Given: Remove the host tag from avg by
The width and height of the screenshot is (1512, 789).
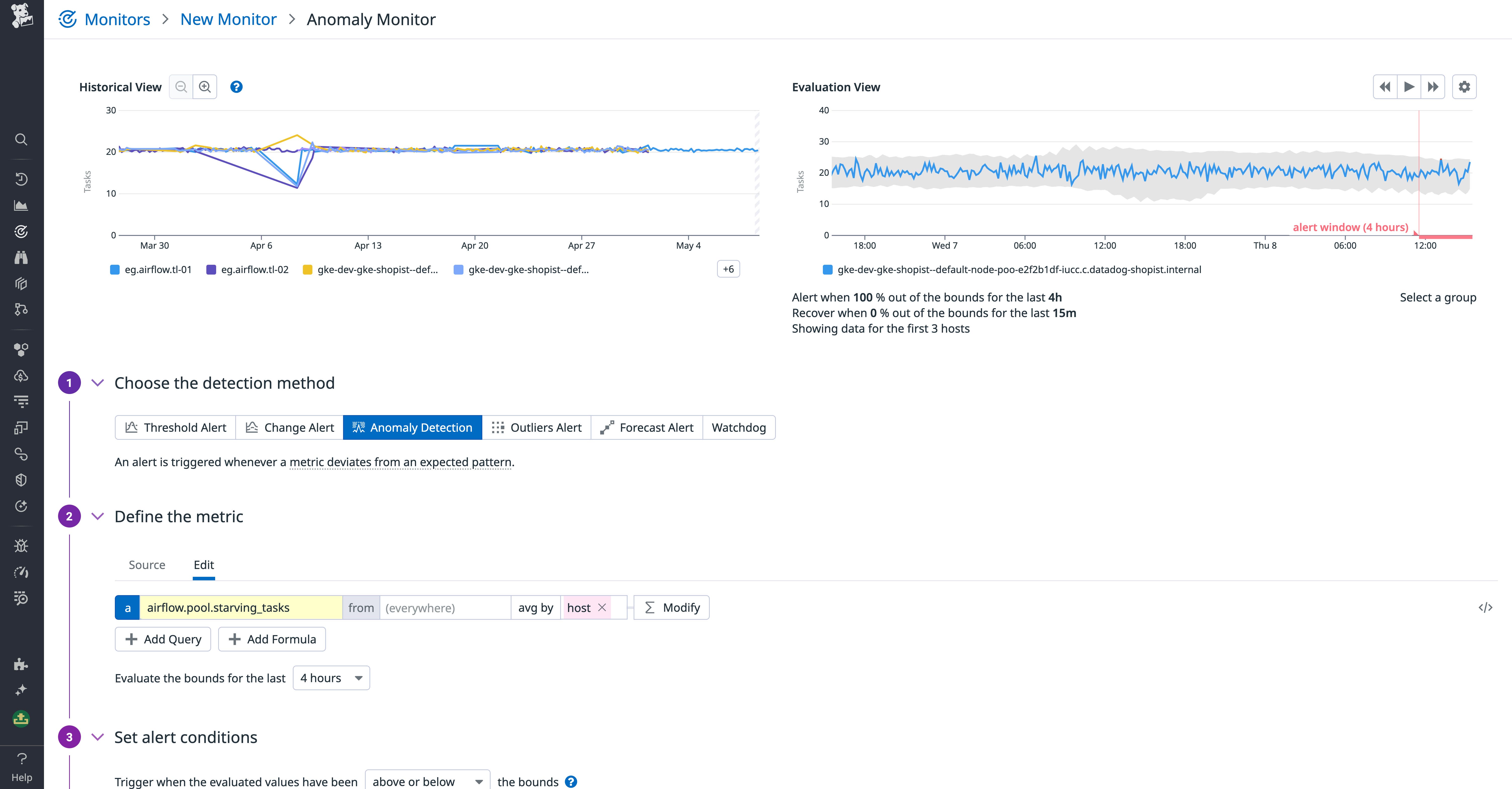Looking at the screenshot, I should tap(602, 608).
